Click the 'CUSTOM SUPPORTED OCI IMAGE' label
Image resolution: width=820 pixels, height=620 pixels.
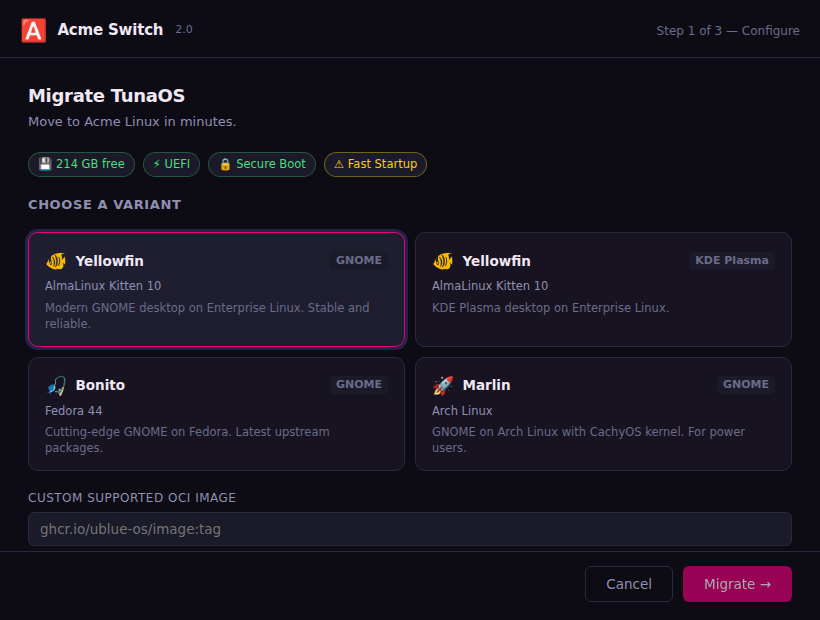[x=132, y=498]
